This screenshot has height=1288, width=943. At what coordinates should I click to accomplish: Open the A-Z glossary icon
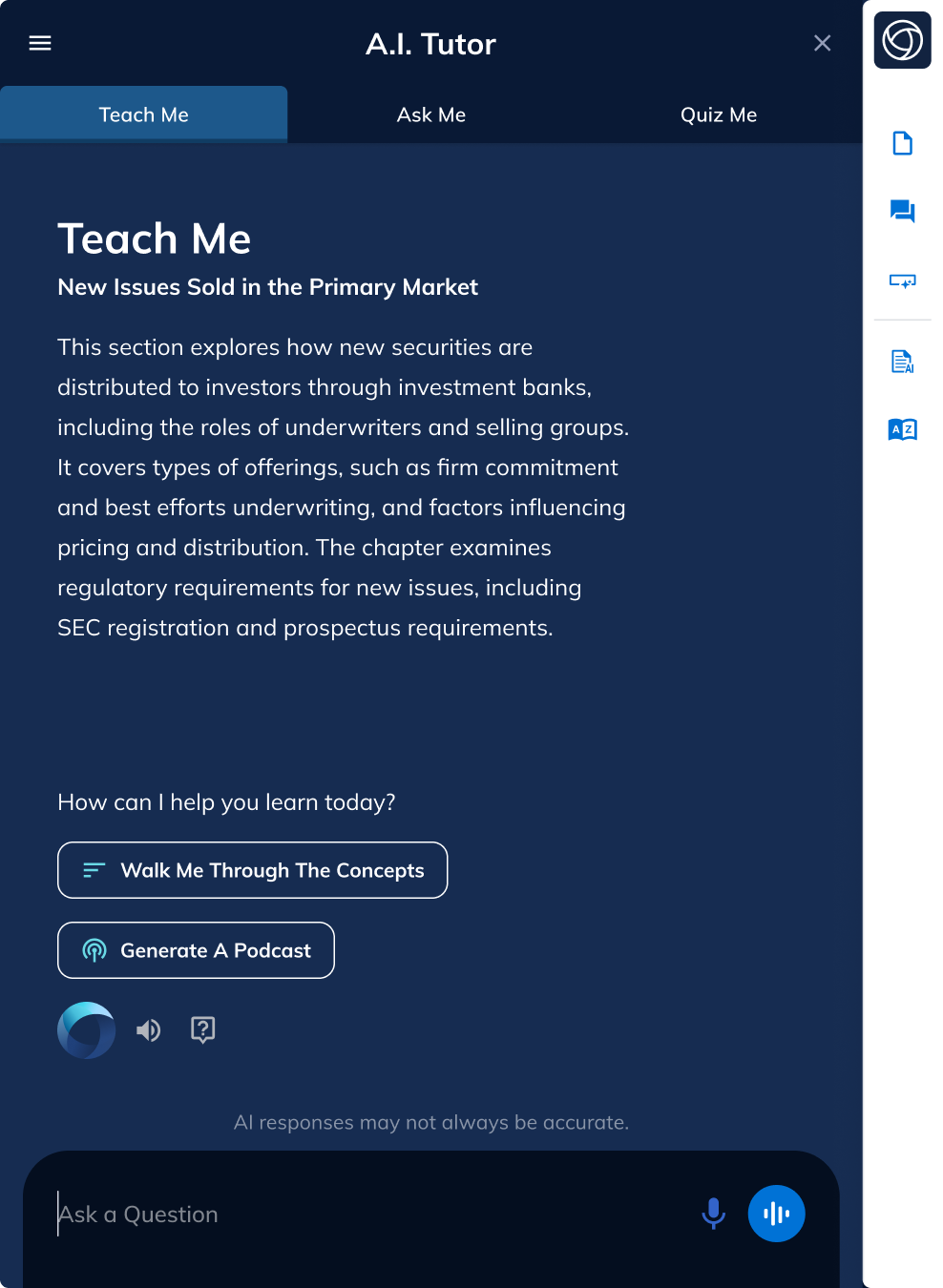(902, 429)
